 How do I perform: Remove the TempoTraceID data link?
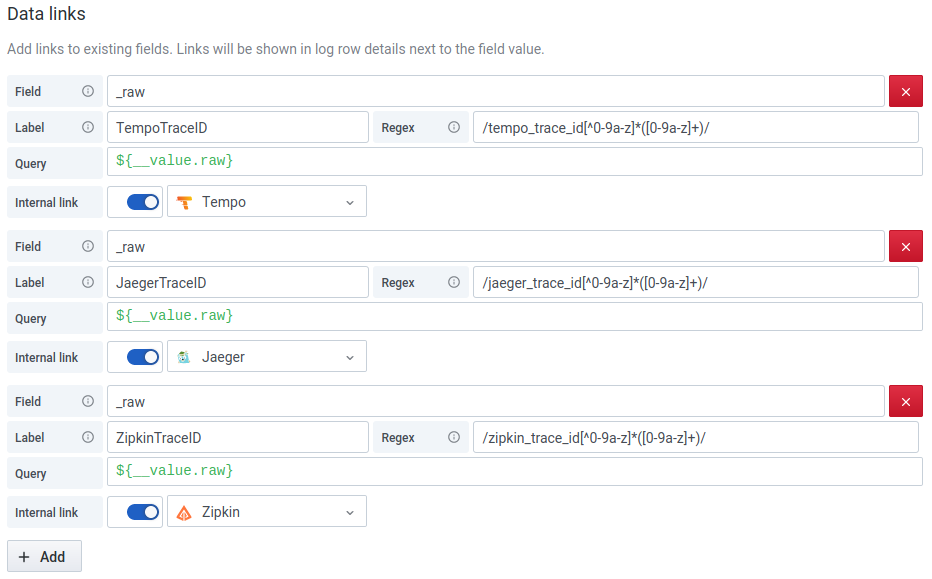pyautogui.click(x=906, y=91)
